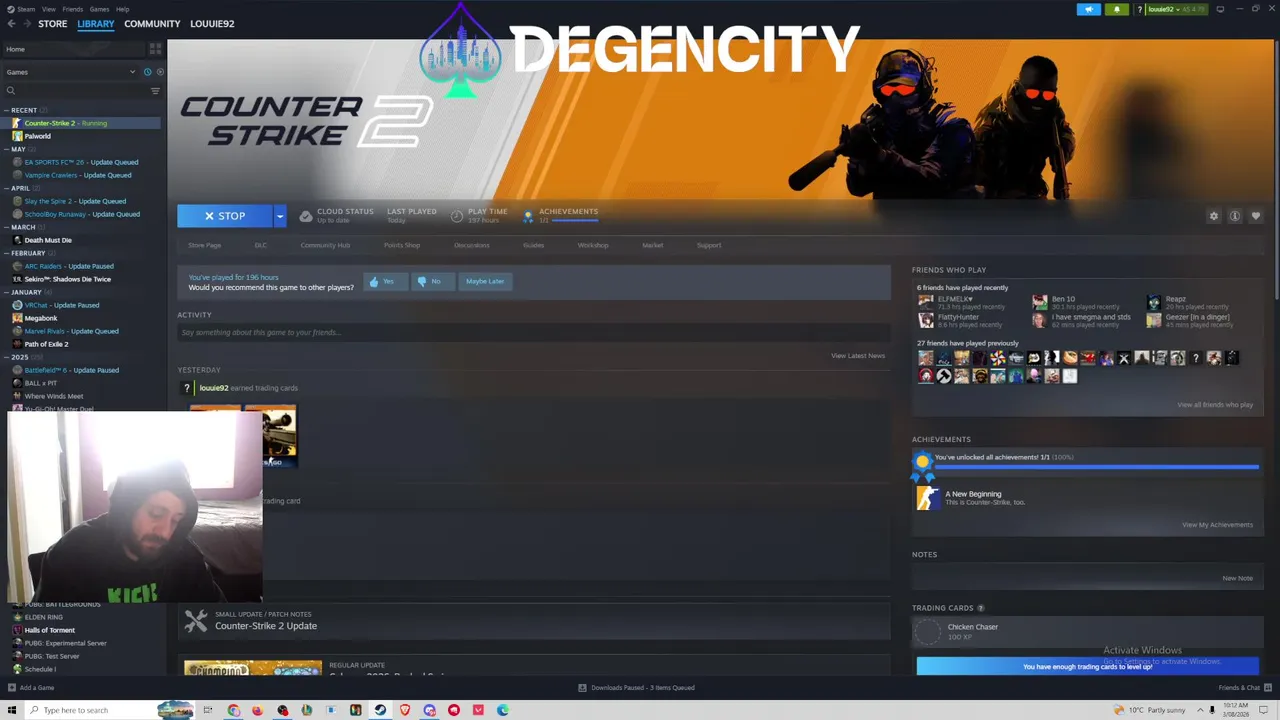Collapse the JANUARY group

click(6, 292)
